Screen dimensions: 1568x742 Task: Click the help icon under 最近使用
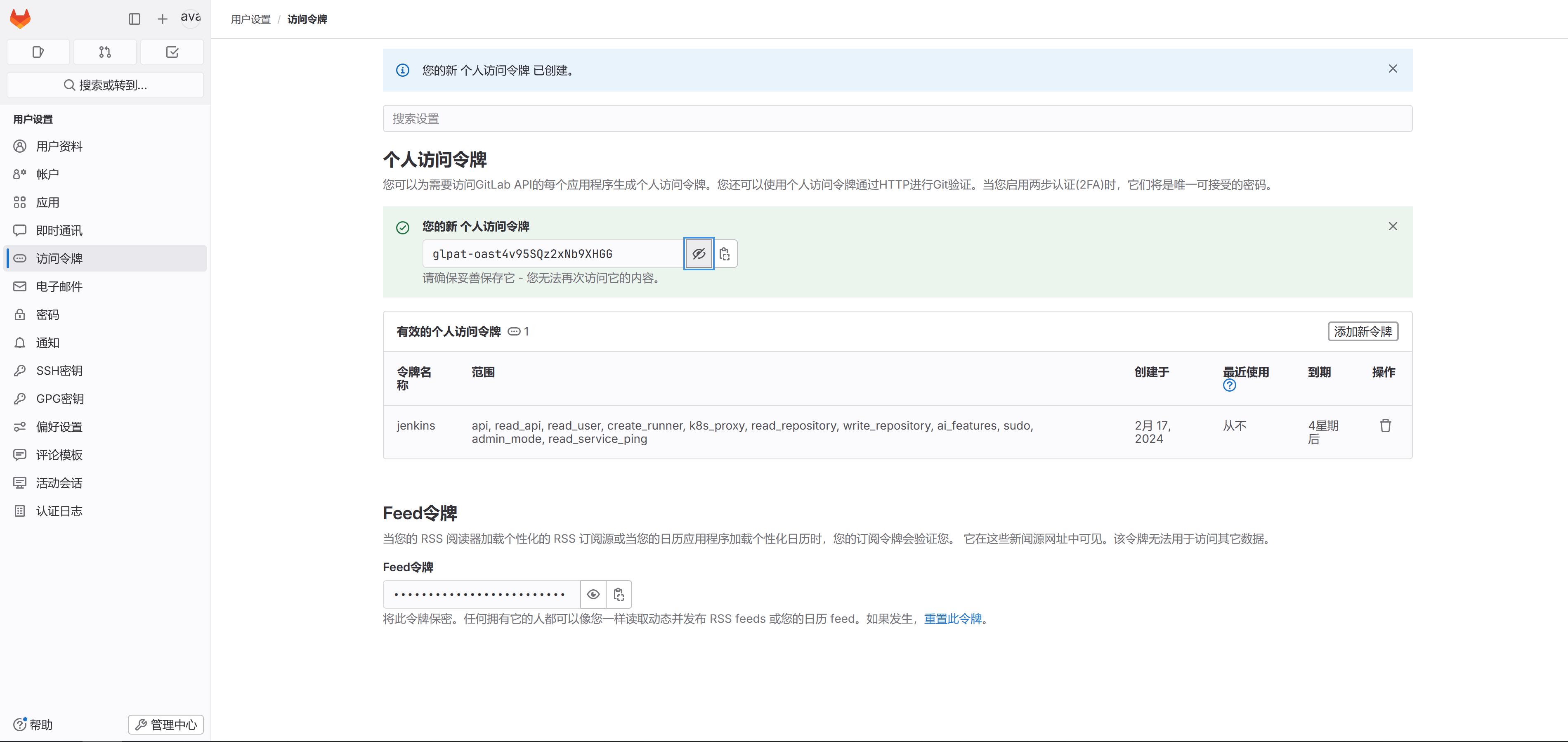click(1229, 385)
